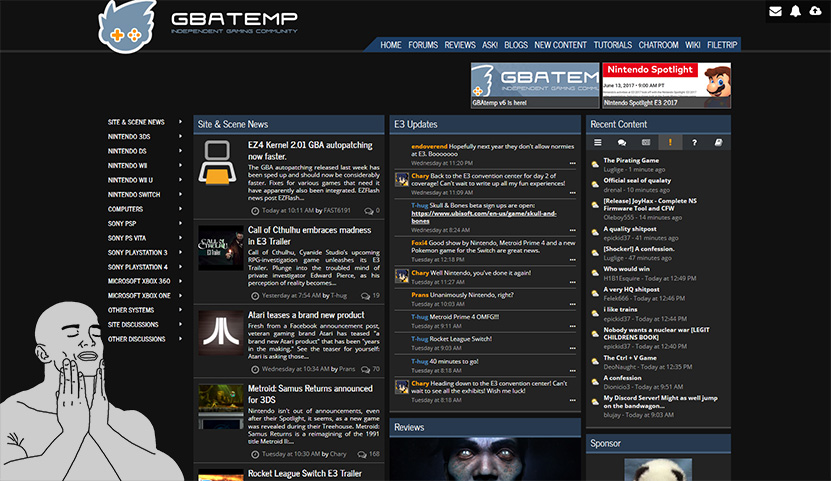This screenshot has width=831, height=481.
Task: Open author FAST6191's profile link
Action: tap(337, 211)
